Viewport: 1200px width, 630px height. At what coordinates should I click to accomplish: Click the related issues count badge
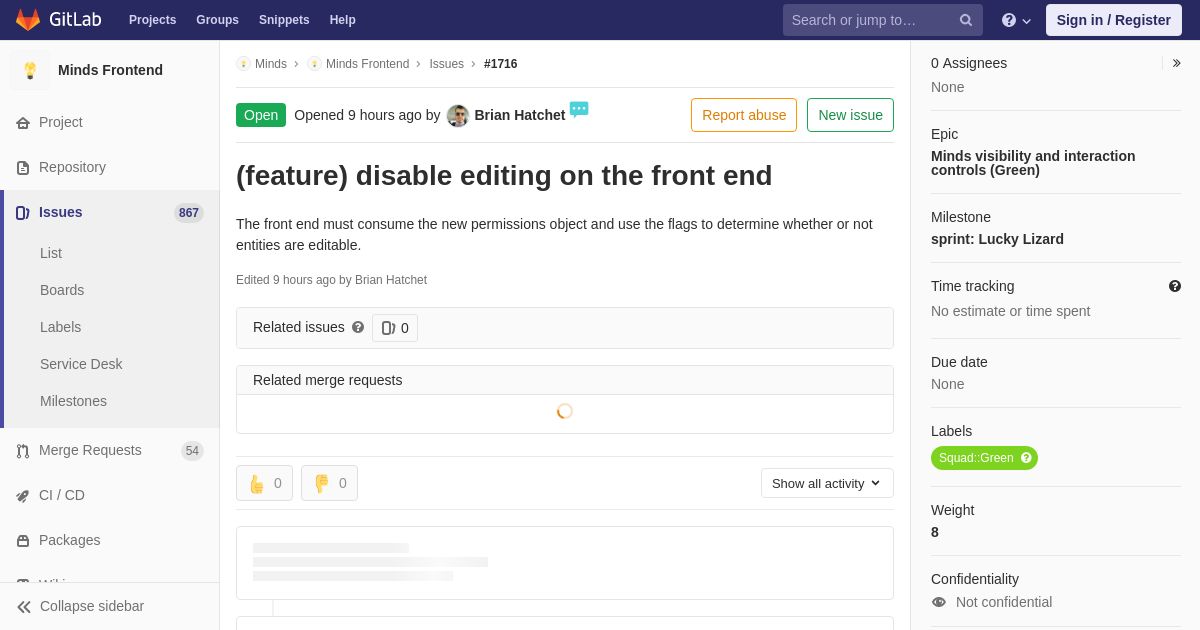395,328
